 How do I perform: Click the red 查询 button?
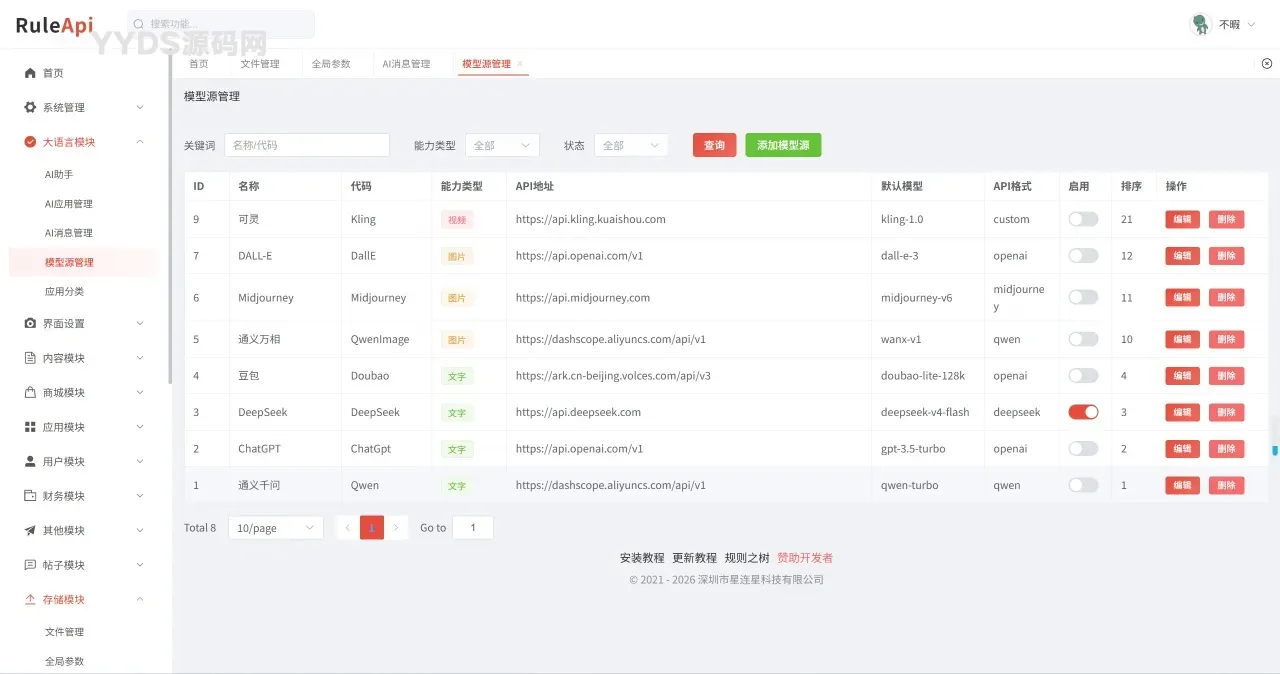point(714,145)
